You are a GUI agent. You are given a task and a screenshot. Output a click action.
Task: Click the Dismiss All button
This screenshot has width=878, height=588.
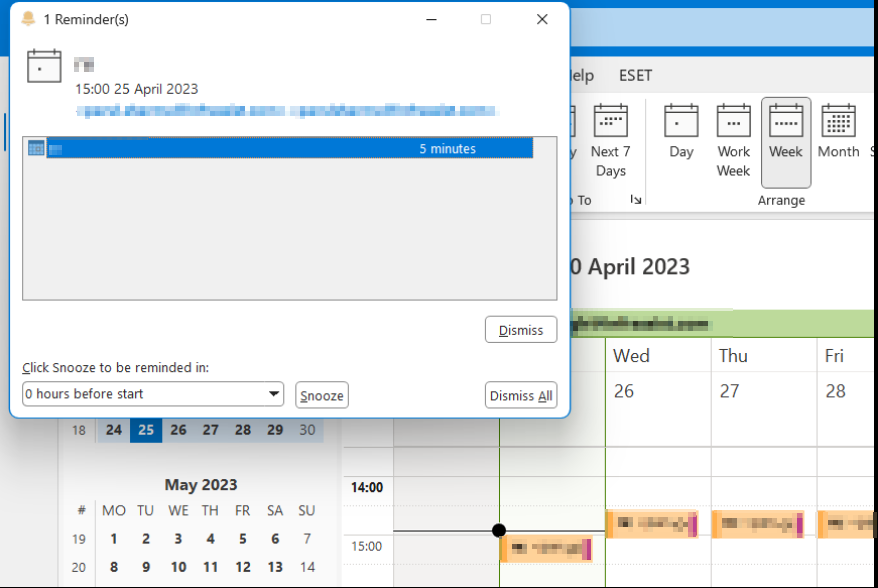coord(520,394)
